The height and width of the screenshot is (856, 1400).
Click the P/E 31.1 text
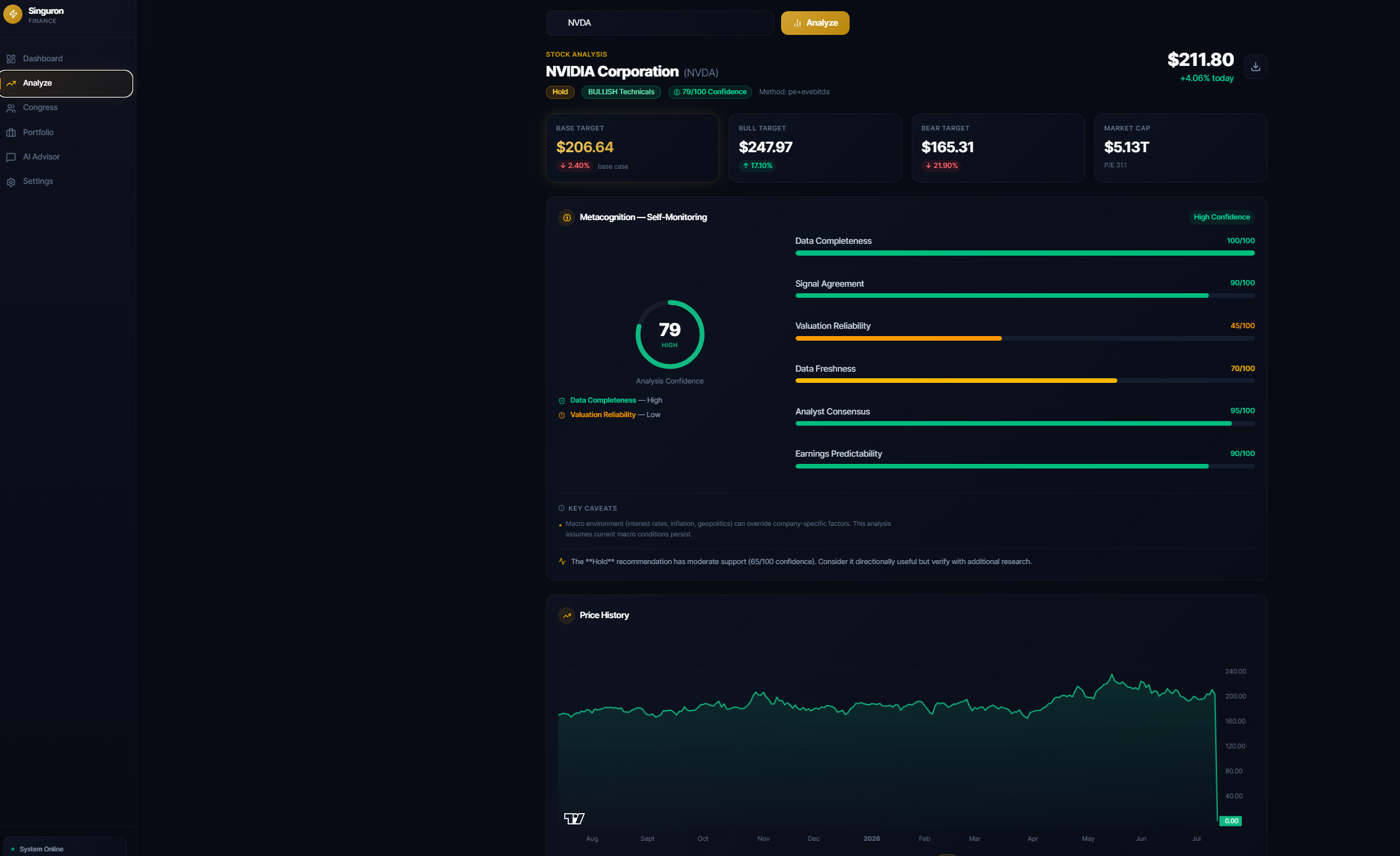[1115, 165]
